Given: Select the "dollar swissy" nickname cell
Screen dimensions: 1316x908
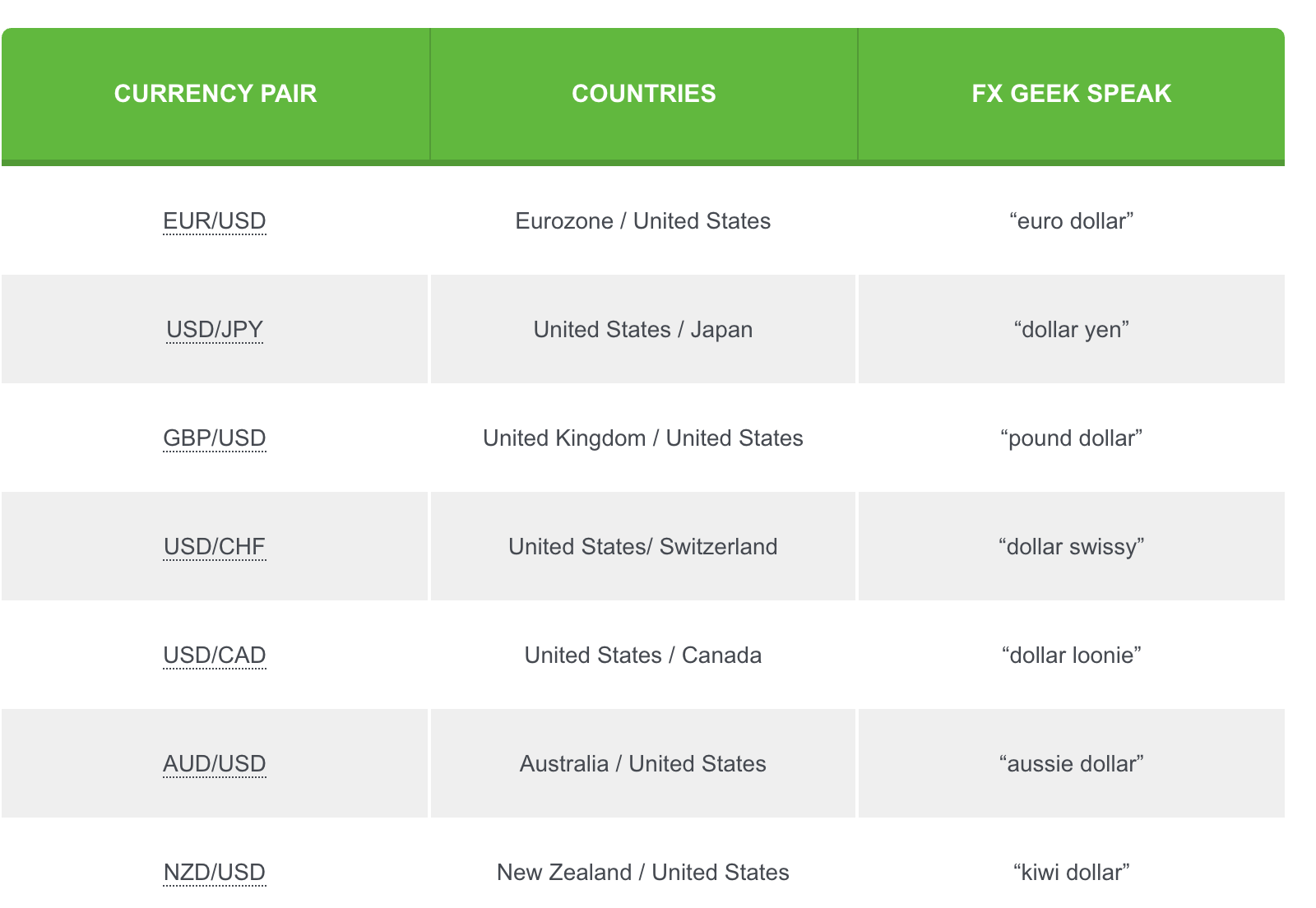Looking at the screenshot, I should 1072,547.
